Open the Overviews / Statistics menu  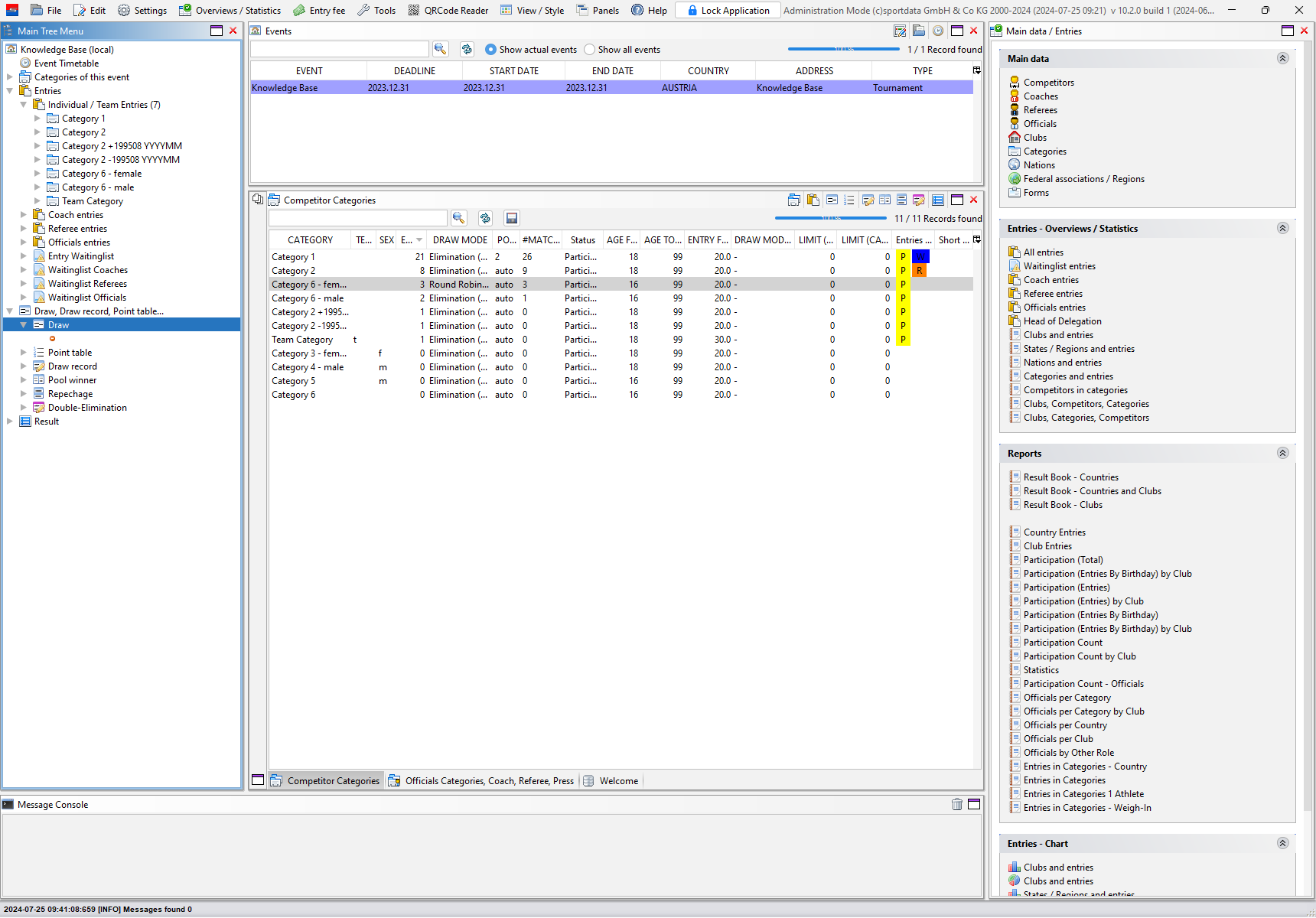(230, 10)
